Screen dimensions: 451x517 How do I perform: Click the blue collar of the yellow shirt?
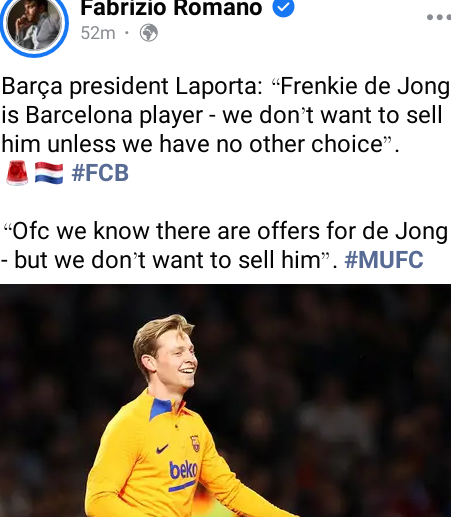160,408
